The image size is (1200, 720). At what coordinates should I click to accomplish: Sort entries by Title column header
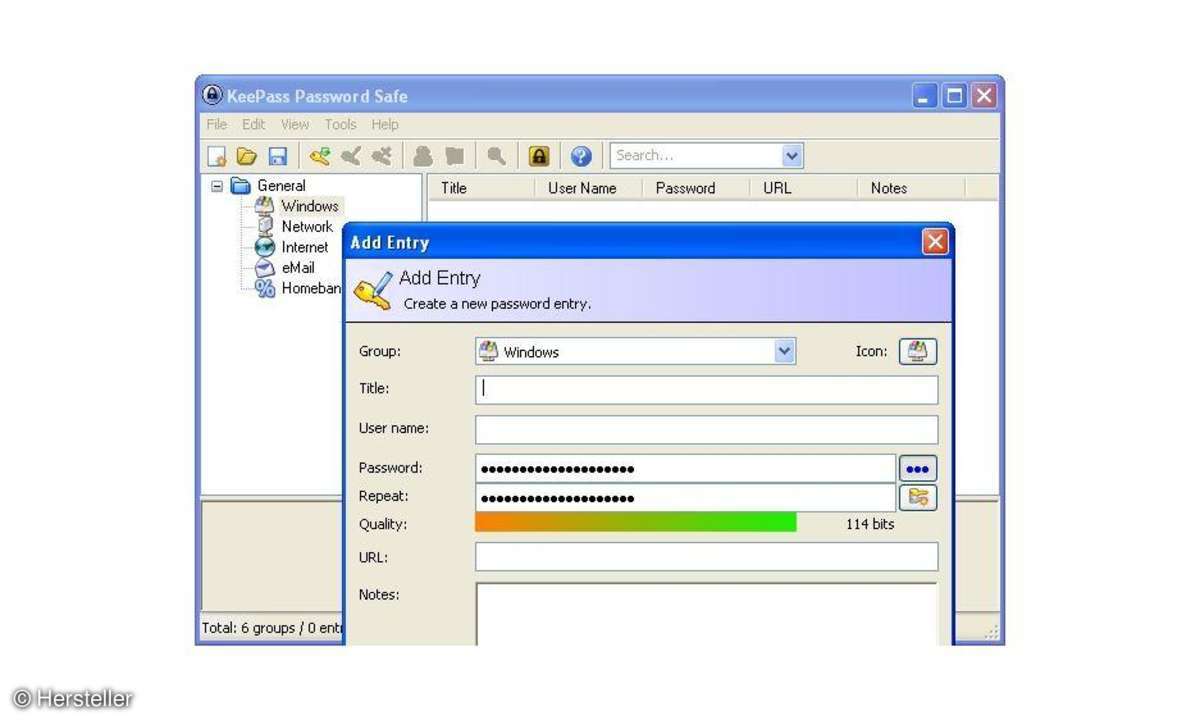coord(482,188)
